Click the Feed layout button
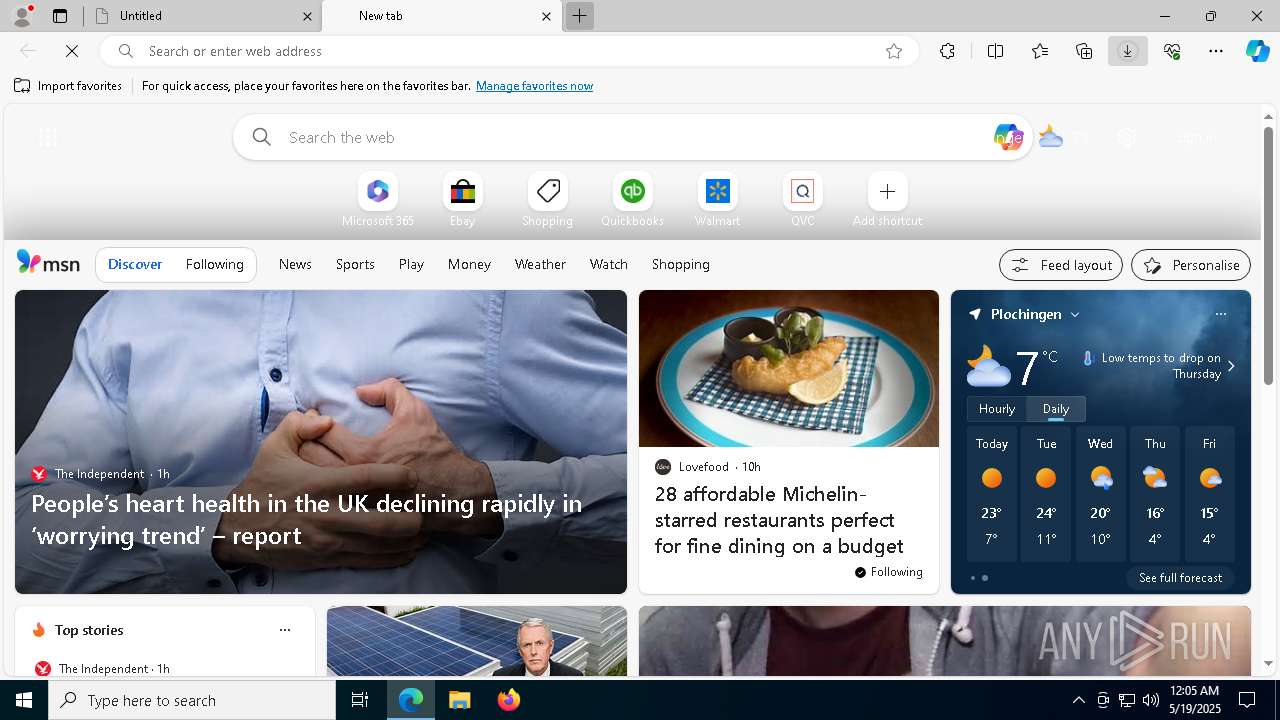 (1061, 265)
